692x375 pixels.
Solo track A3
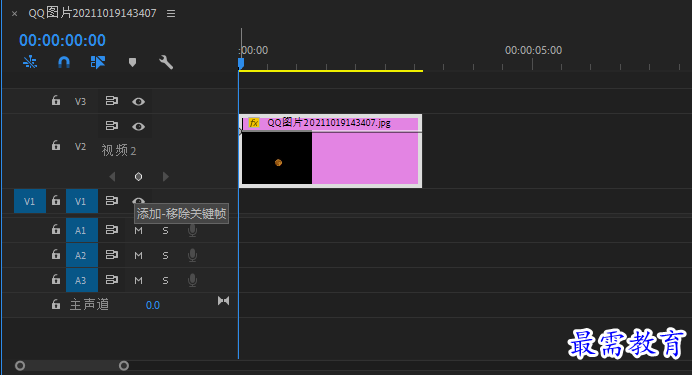click(x=165, y=280)
